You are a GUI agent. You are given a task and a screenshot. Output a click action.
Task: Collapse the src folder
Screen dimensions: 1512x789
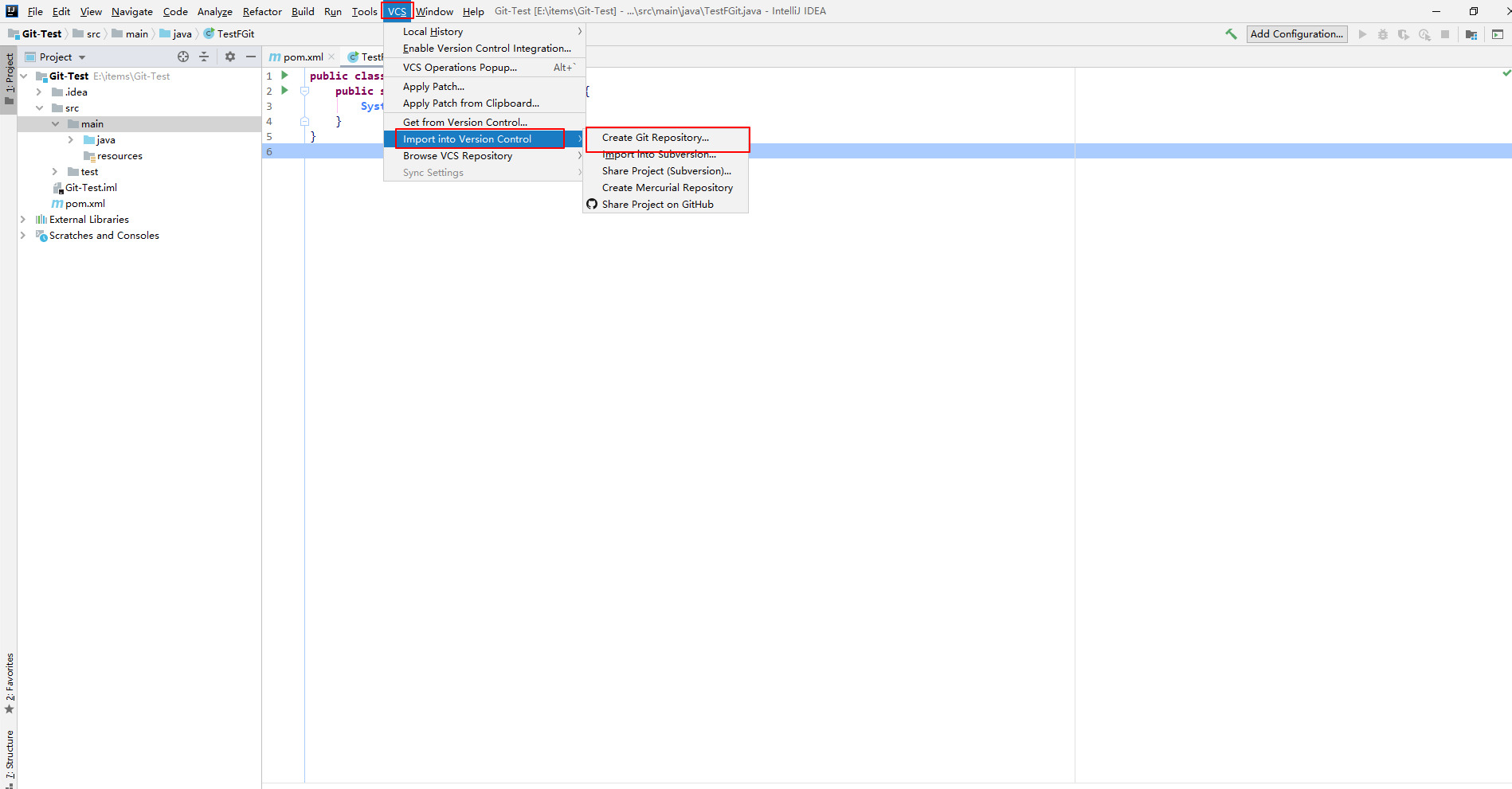[x=39, y=108]
